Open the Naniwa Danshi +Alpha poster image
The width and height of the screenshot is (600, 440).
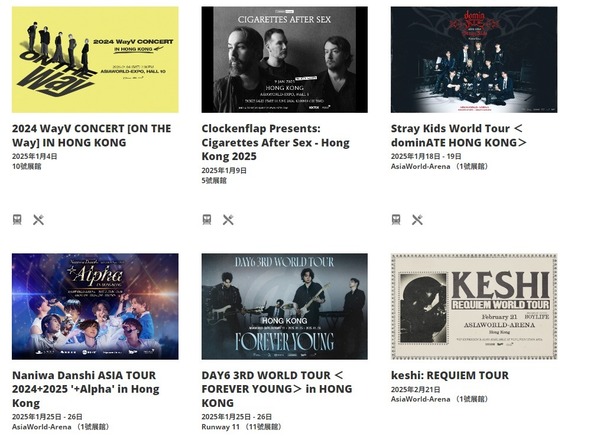[x=95, y=306]
